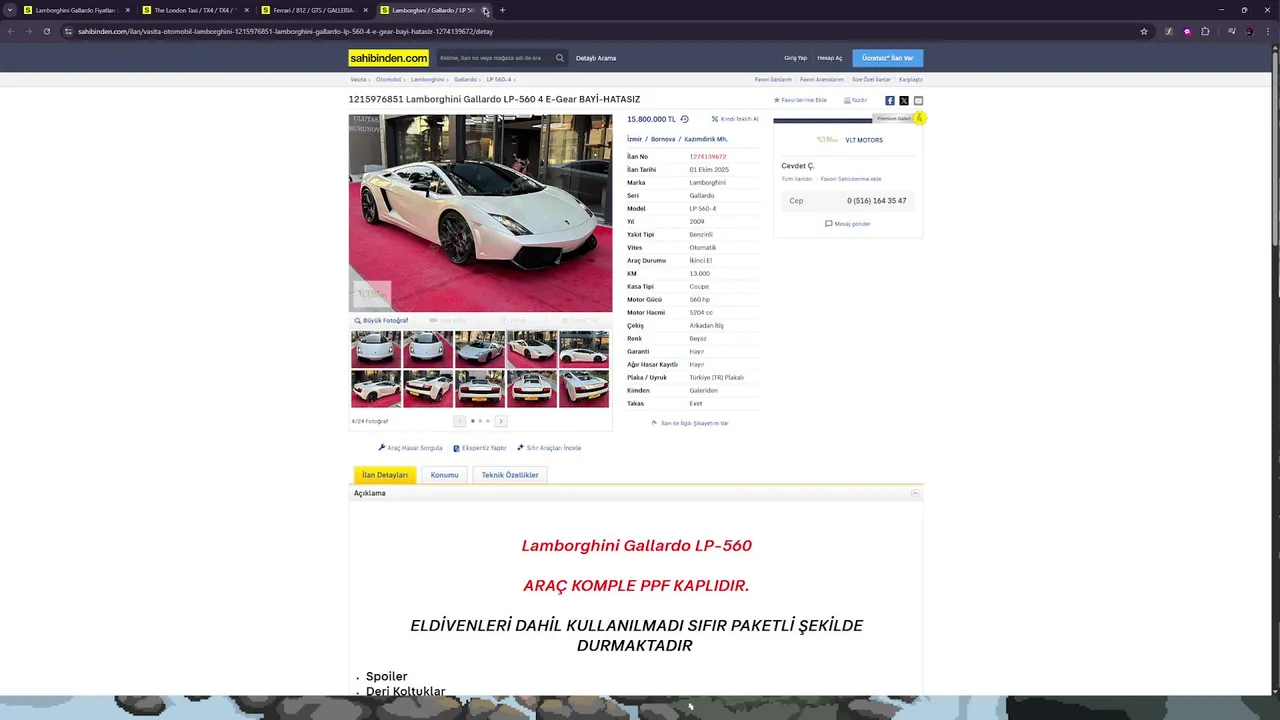Click ilan number 1274139672

707,156
